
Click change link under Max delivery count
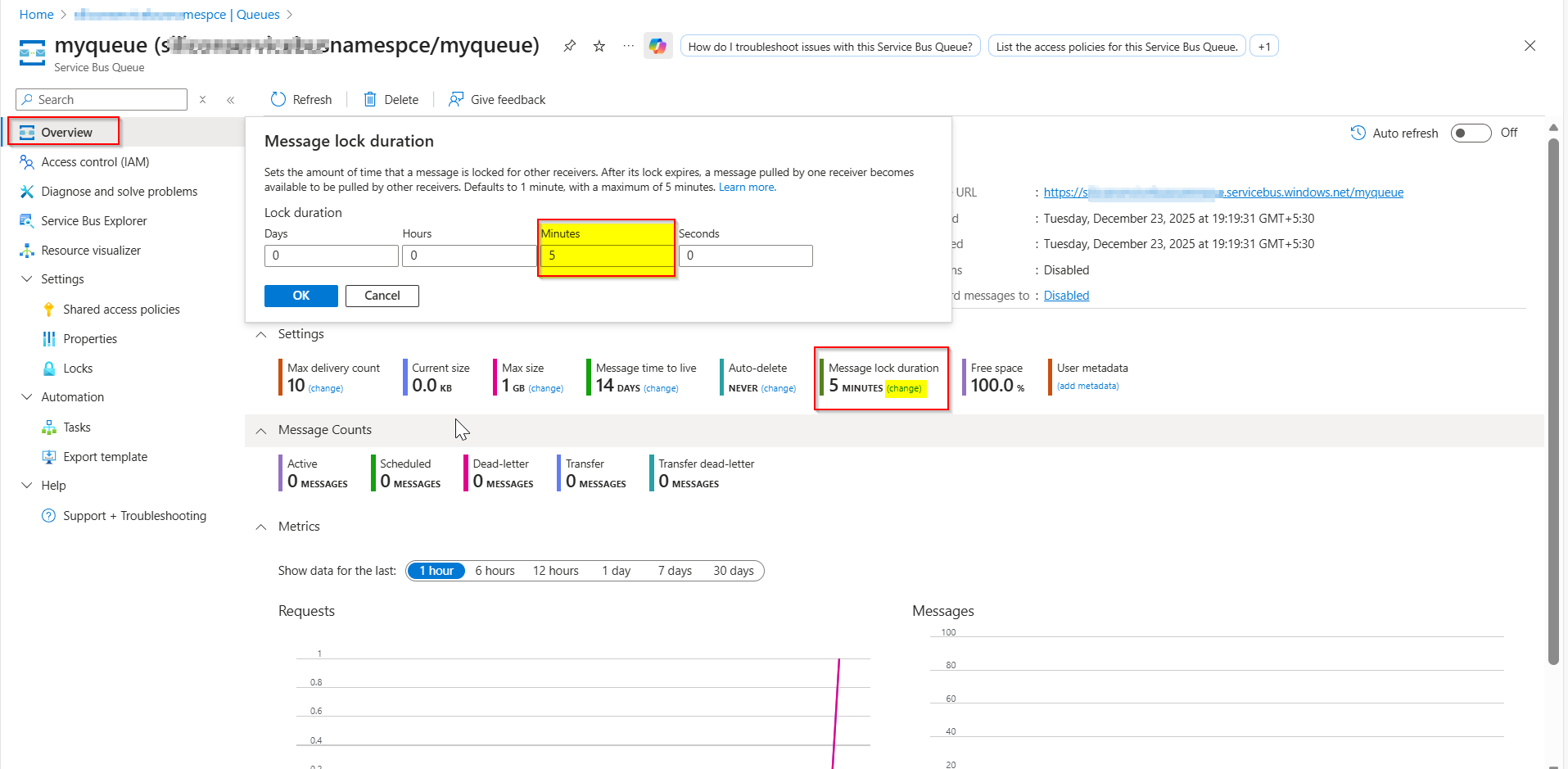click(326, 388)
